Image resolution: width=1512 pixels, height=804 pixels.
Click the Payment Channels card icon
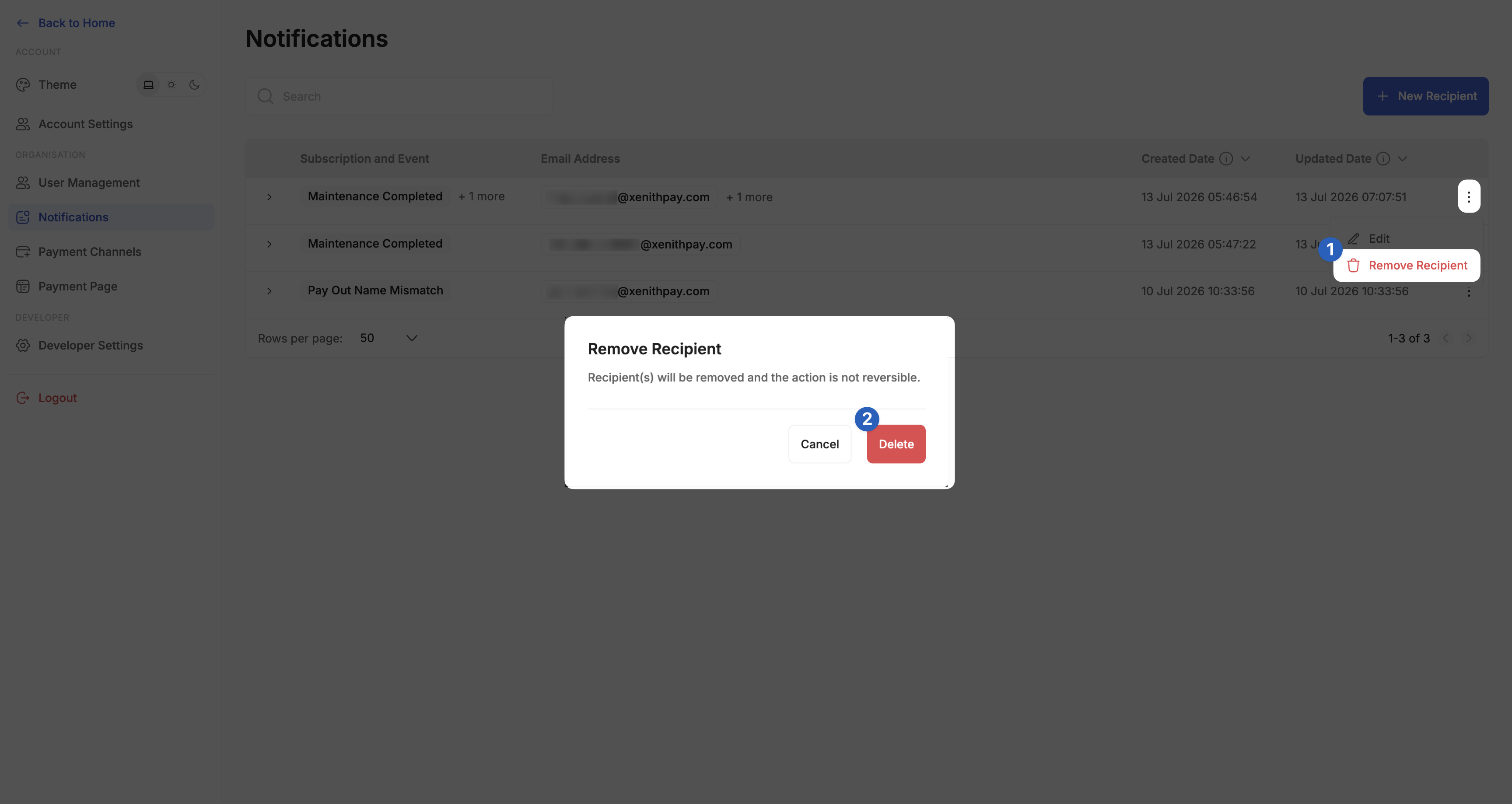tap(23, 252)
